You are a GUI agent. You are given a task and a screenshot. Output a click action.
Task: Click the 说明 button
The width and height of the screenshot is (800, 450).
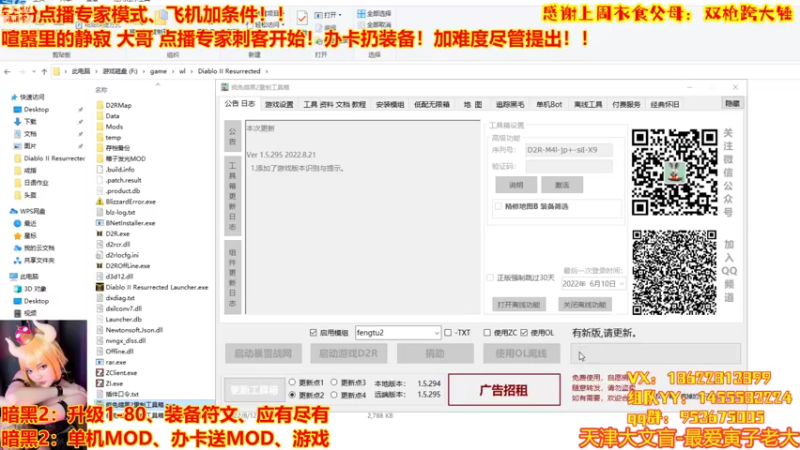pyautogui.click(x=516, y=185)
